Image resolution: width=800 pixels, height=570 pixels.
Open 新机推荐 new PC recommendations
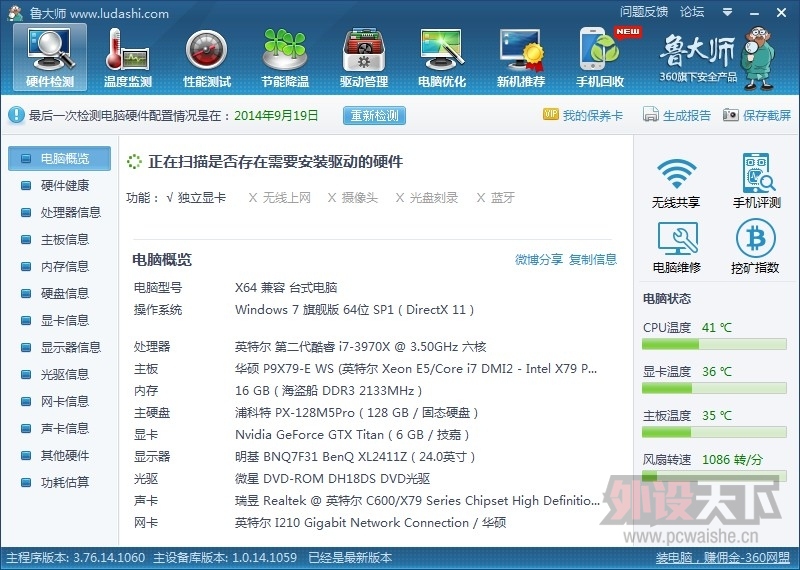[521, 58]
